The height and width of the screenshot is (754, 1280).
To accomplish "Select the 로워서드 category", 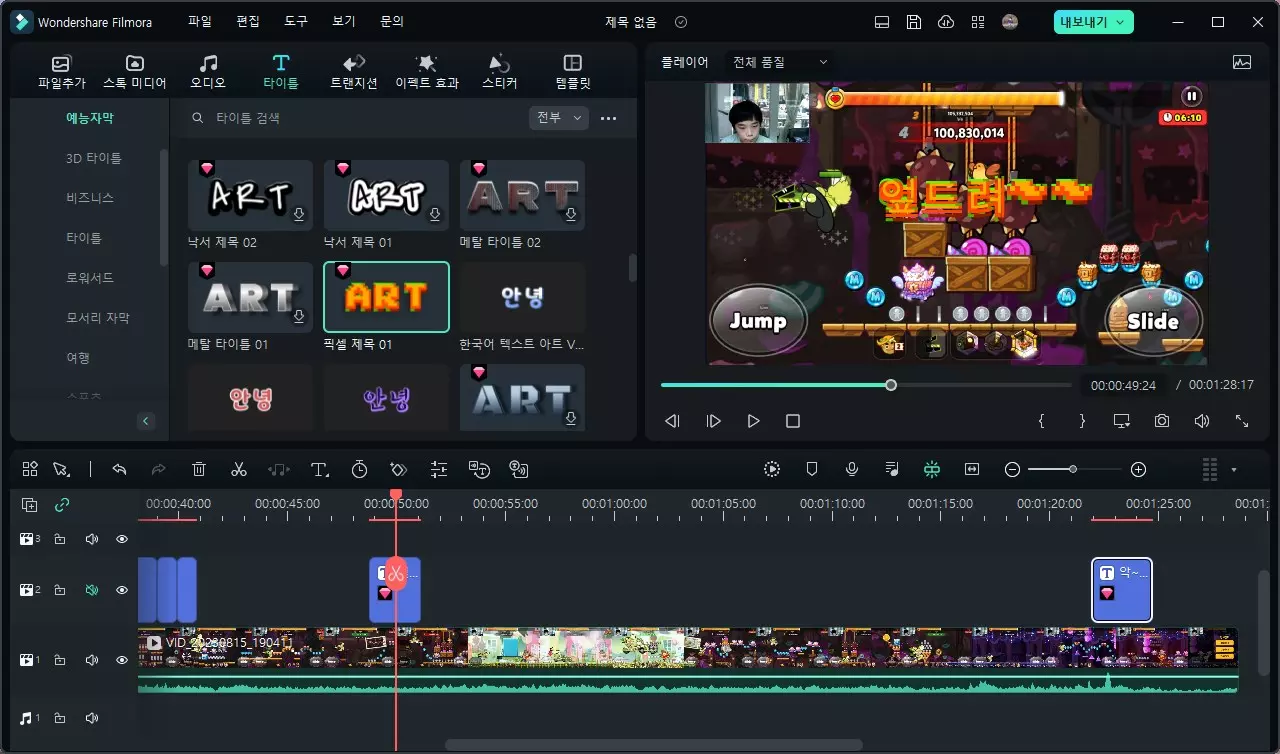I will (x=90, y=278).
